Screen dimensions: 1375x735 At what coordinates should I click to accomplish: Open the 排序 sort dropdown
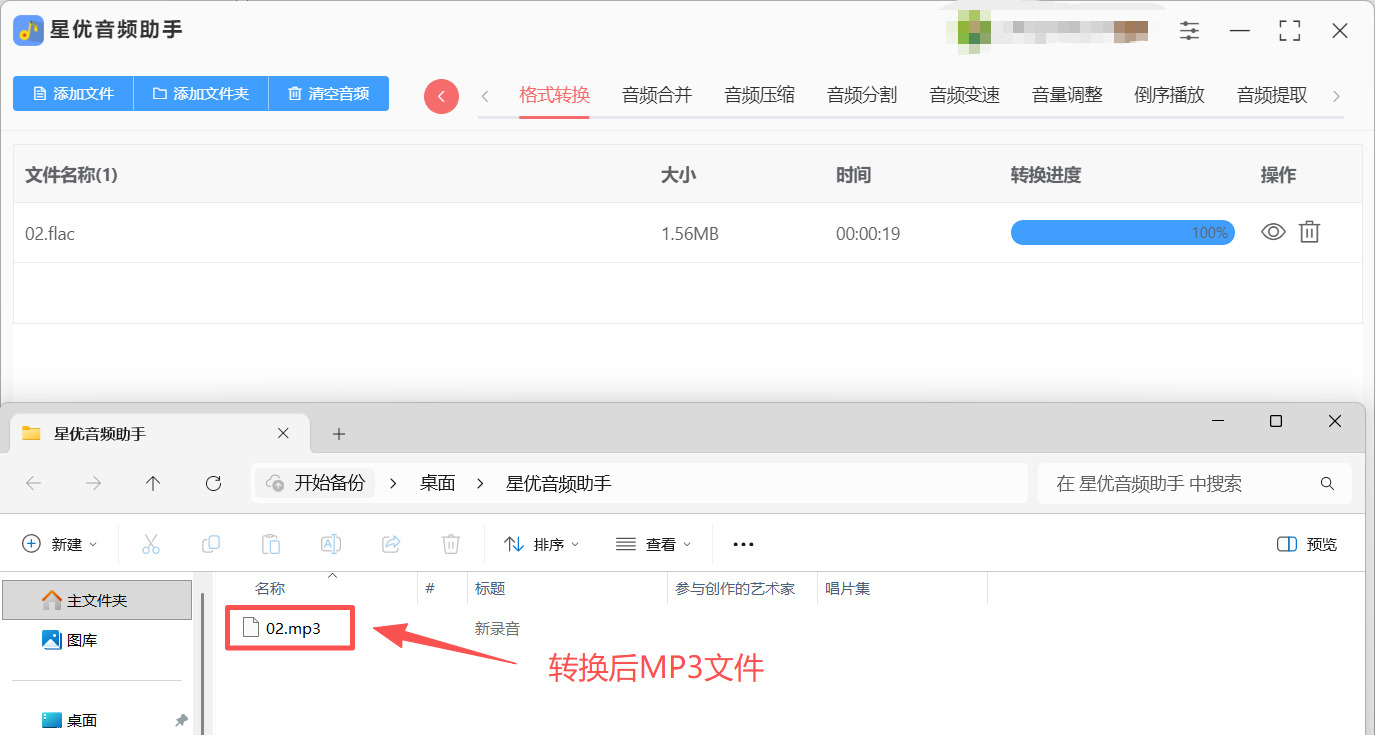[x=542, y=544]
